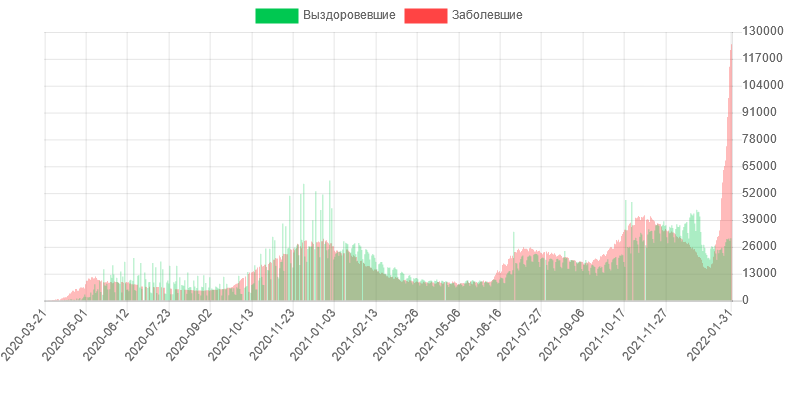Screen dimensions: 790x400
Task: Click the 2021-07-27 x-axis date label
Action: pyautogui.click(x=522, y=335)
